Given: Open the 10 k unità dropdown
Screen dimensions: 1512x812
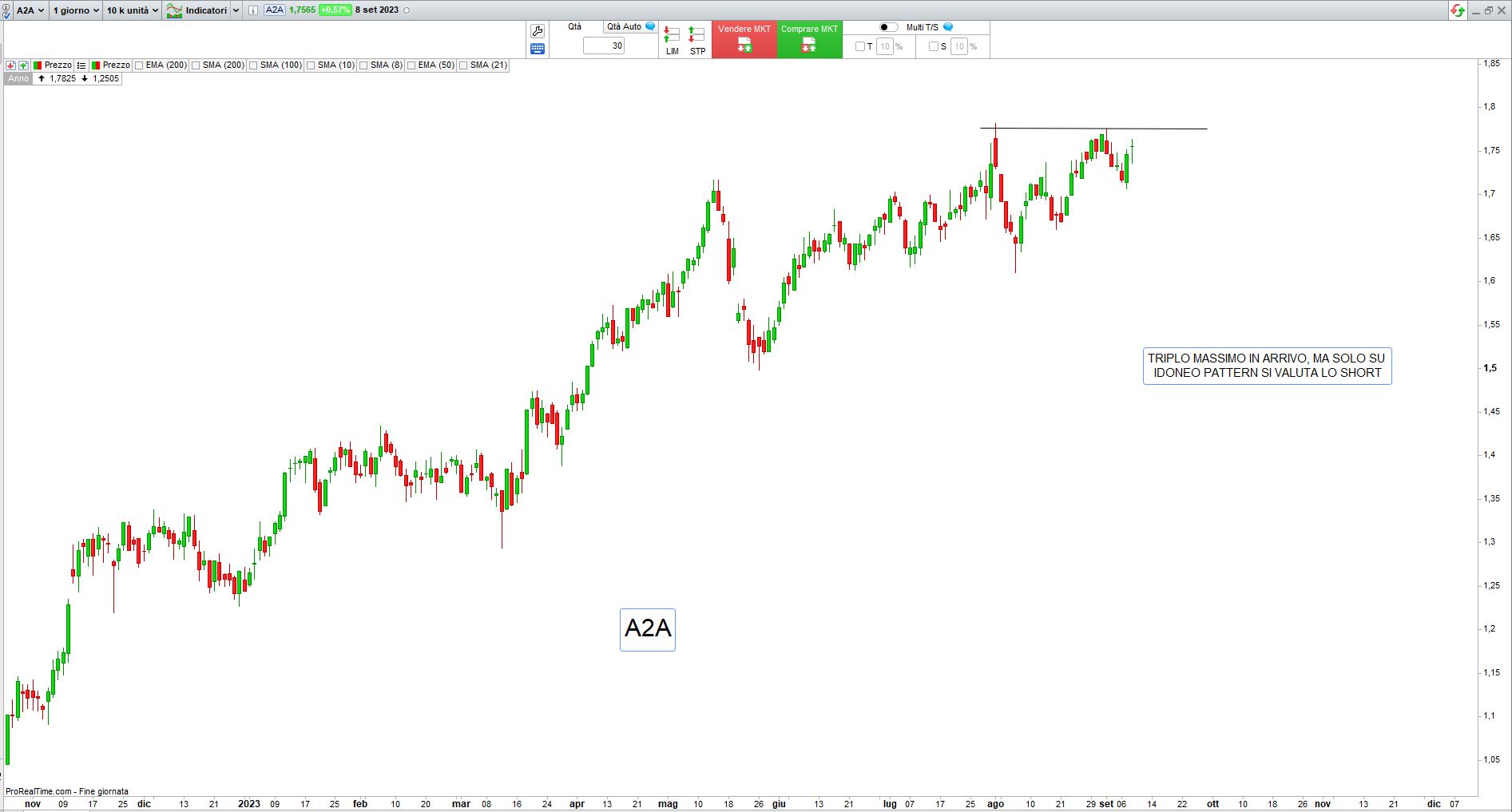Looking at the screenshot, I should click(133, 10).
